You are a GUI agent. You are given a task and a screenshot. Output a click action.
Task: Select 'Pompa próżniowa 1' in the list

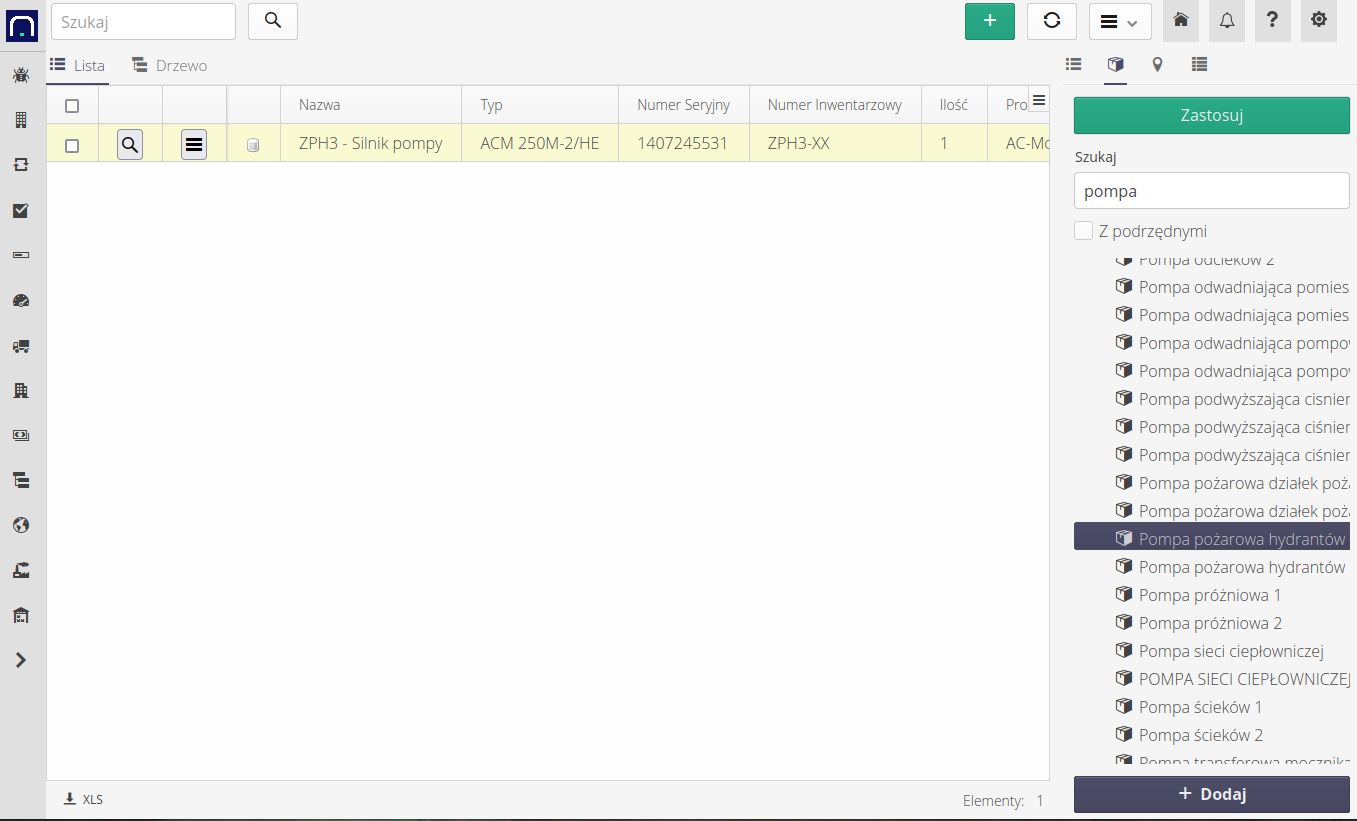1209,595
